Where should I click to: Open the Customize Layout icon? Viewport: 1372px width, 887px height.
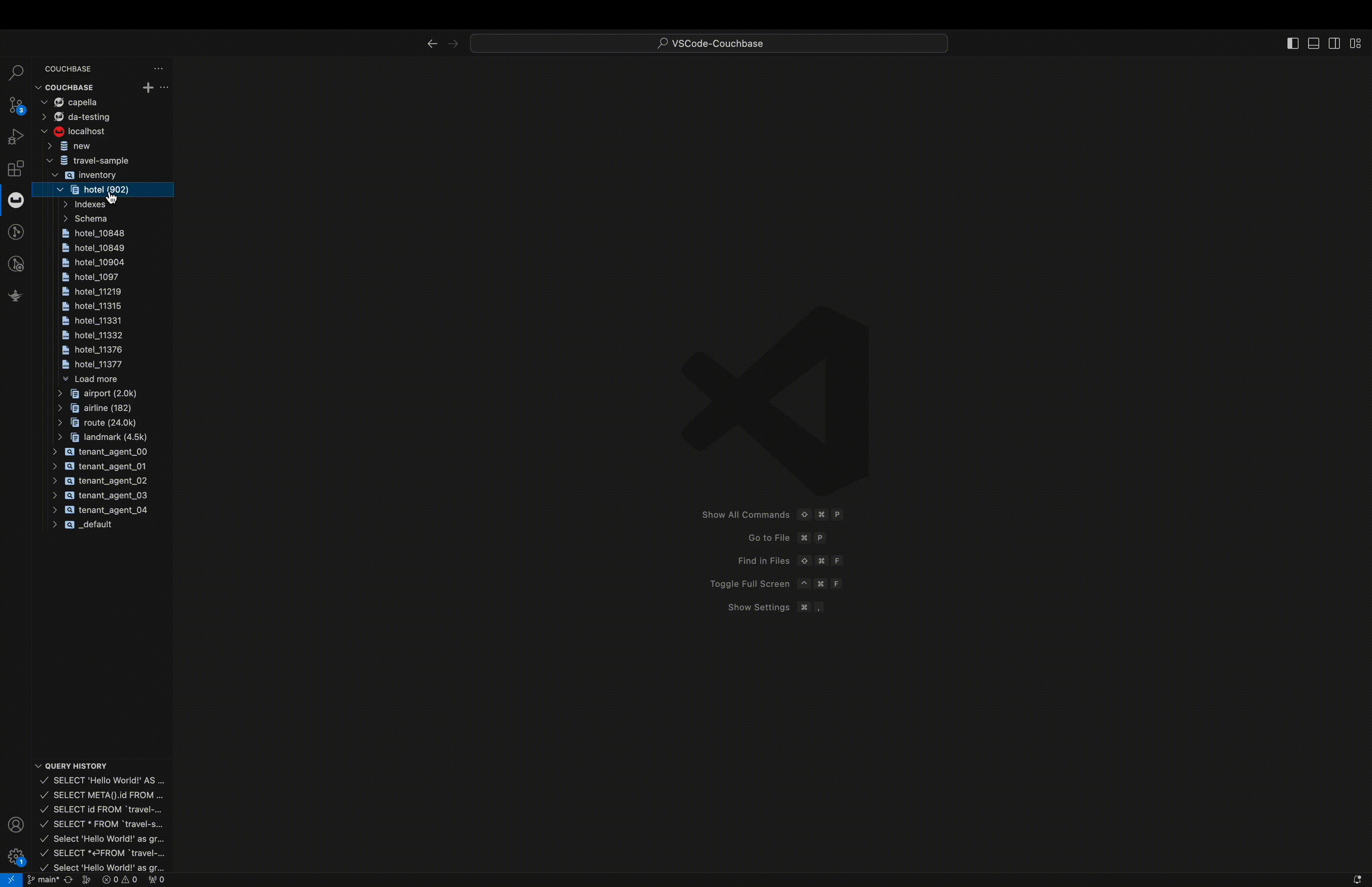[x=1355, y=44]
